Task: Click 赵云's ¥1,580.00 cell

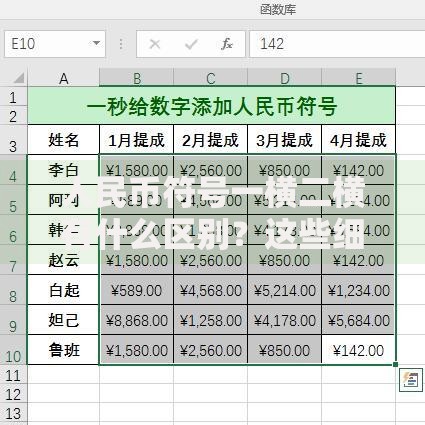Action: (137, 260)
